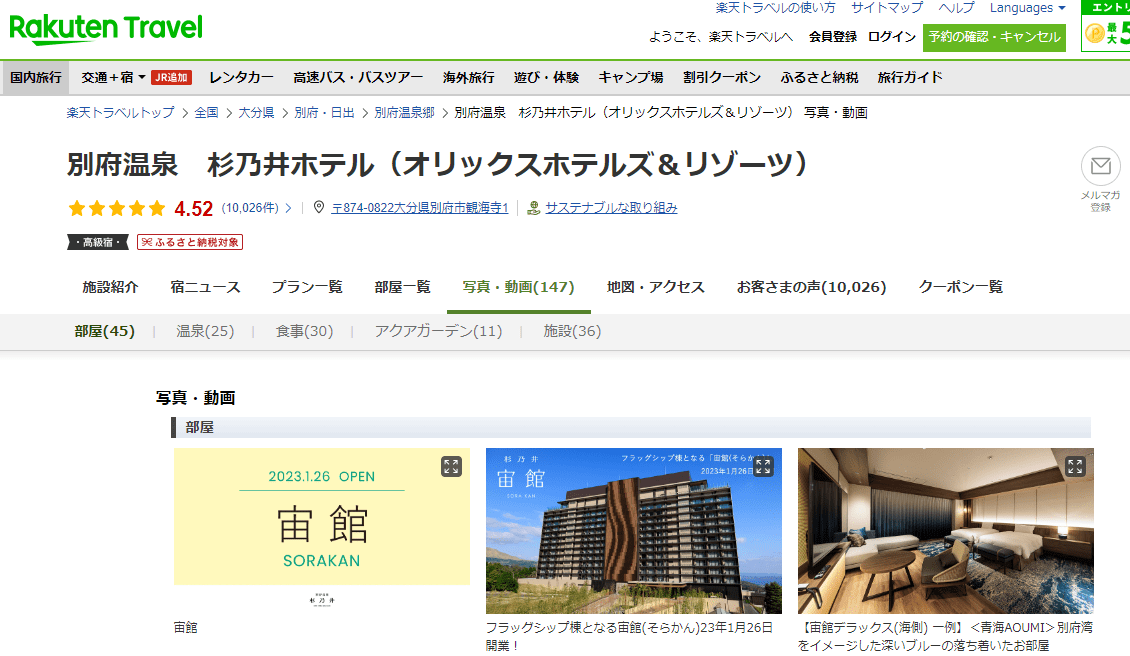The image size is (1130, 656).
Task: Open the 地図・アクセス tab
Action: tap(655, 287)
